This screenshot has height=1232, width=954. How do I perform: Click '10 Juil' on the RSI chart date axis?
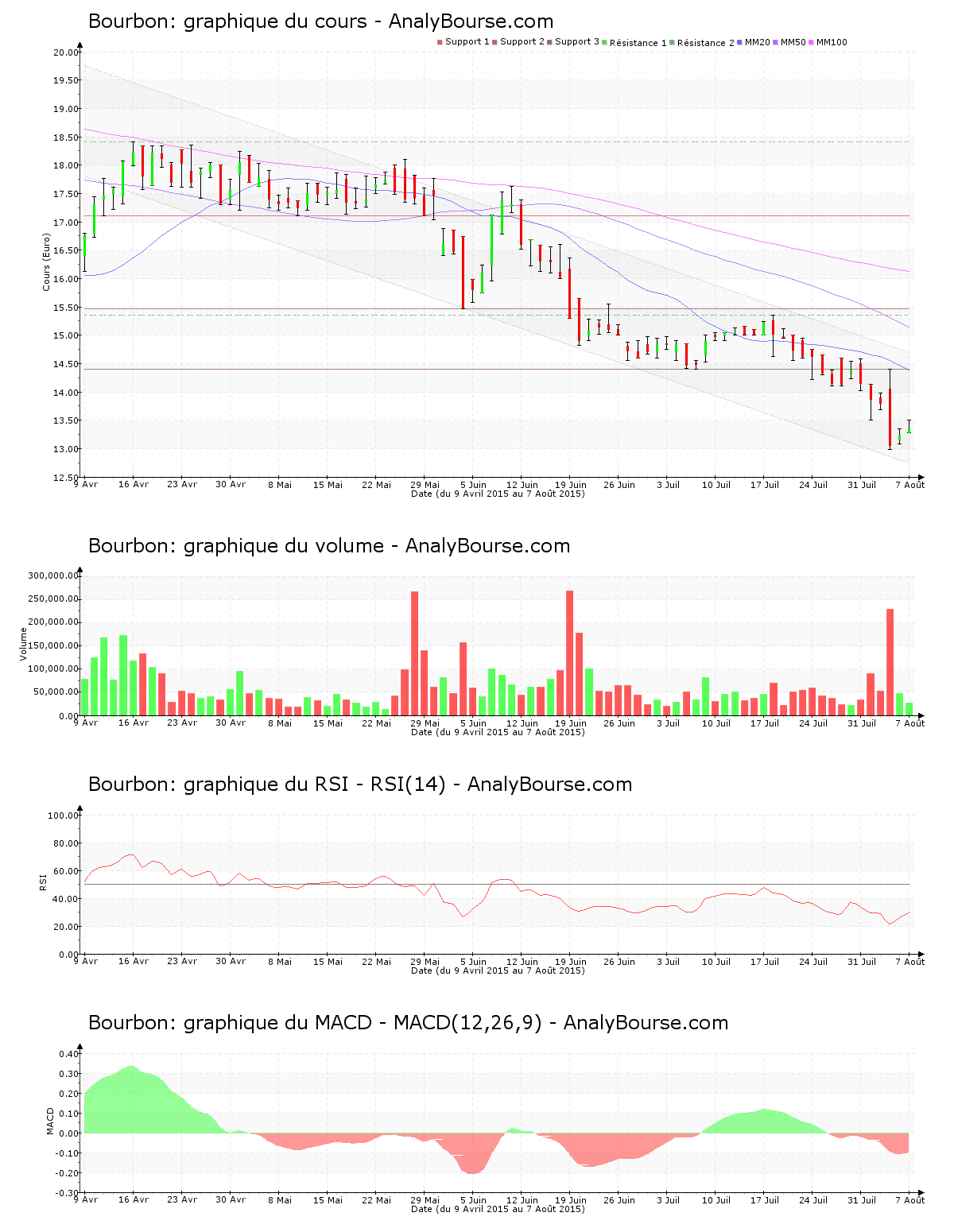(716, 962)
